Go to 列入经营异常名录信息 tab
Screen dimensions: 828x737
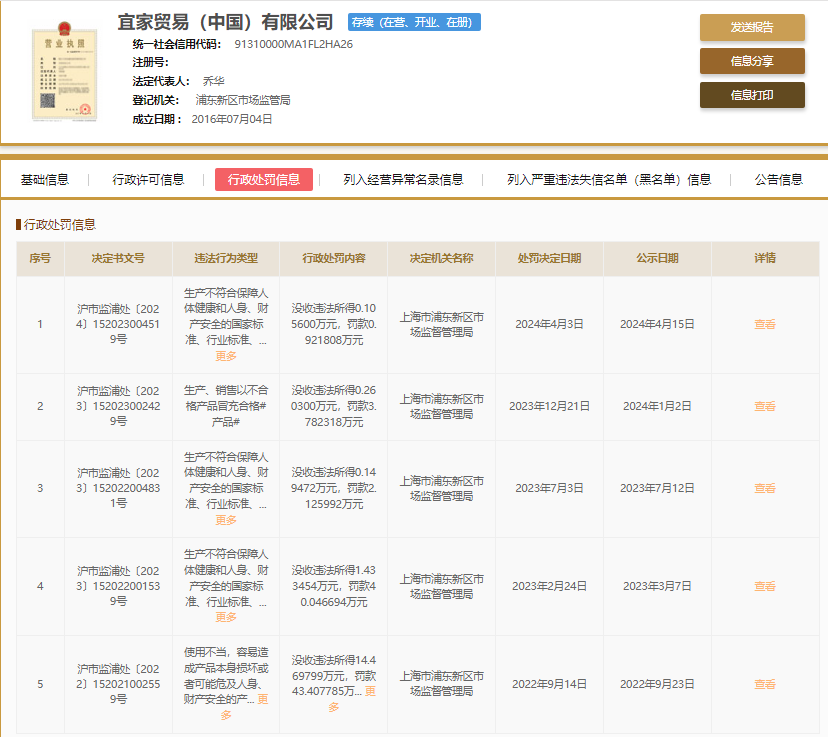(403, 179)
